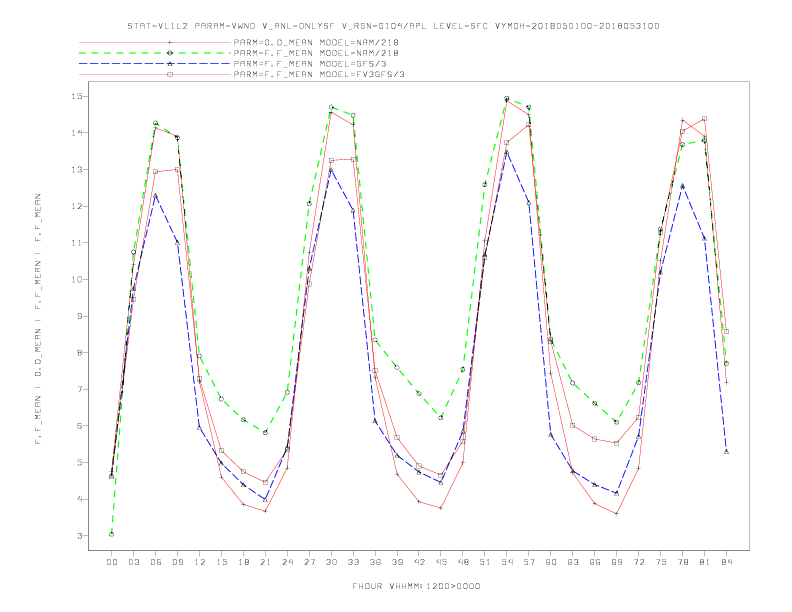
Task: Click x-axis forecast hour 42
Action: [x=419, y=562]
